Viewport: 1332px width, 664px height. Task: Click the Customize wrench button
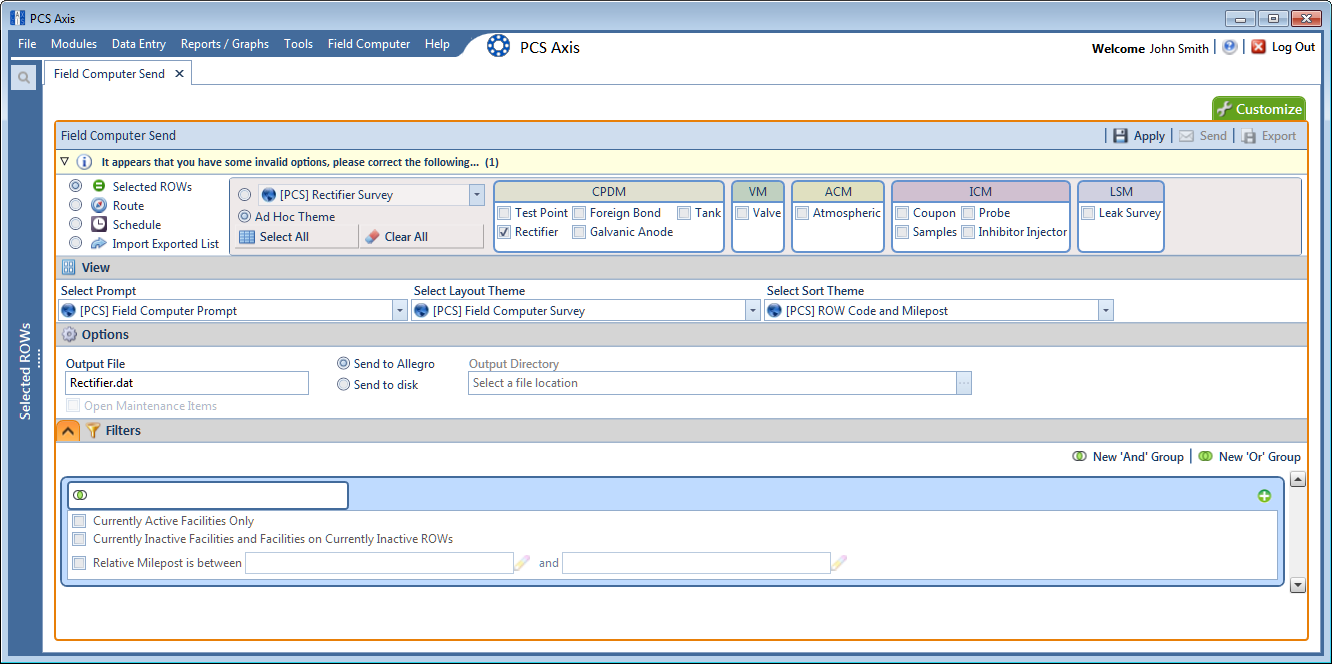(1259, 109)
